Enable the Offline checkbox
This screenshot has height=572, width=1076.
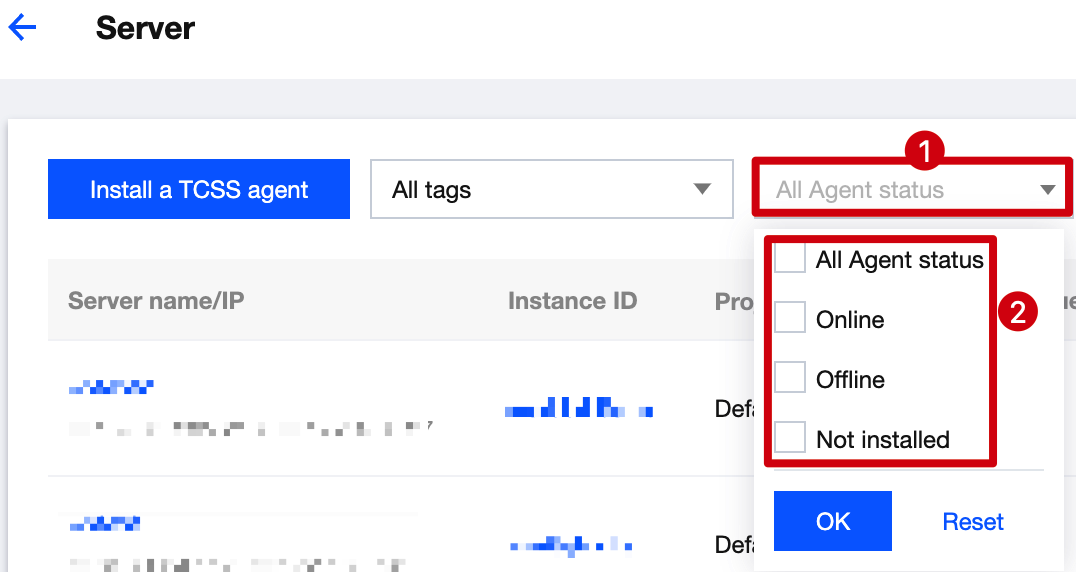790,379
